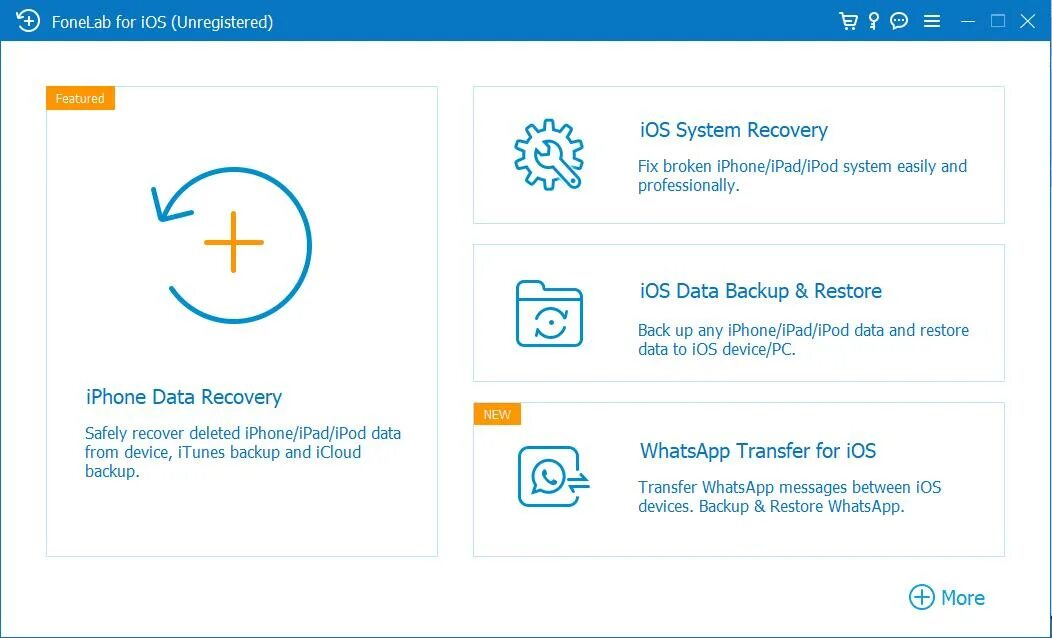Click the FoneLab logo icon in title bar
Screen dimensions: 1052x638
coord(28,21)
